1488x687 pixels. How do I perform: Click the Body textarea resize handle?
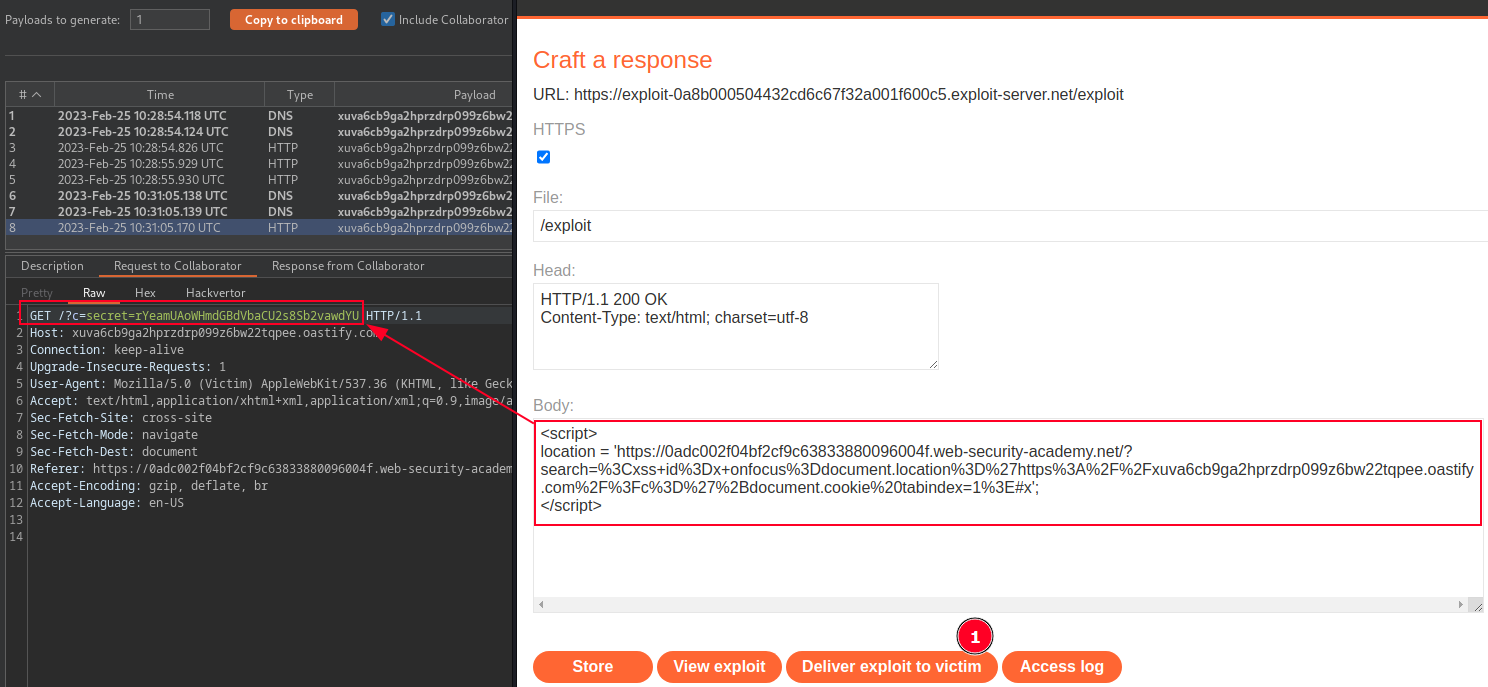tap(1476, 605)
